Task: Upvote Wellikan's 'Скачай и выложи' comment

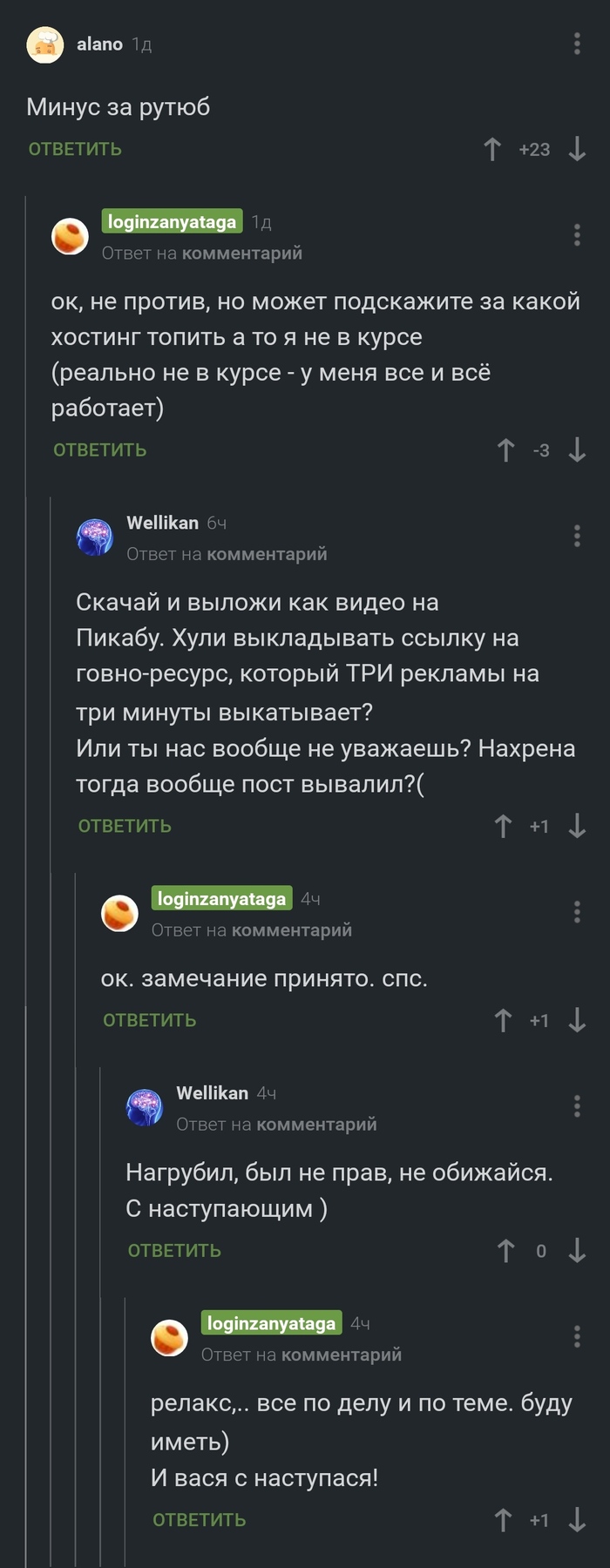Action: coord(503,826)
